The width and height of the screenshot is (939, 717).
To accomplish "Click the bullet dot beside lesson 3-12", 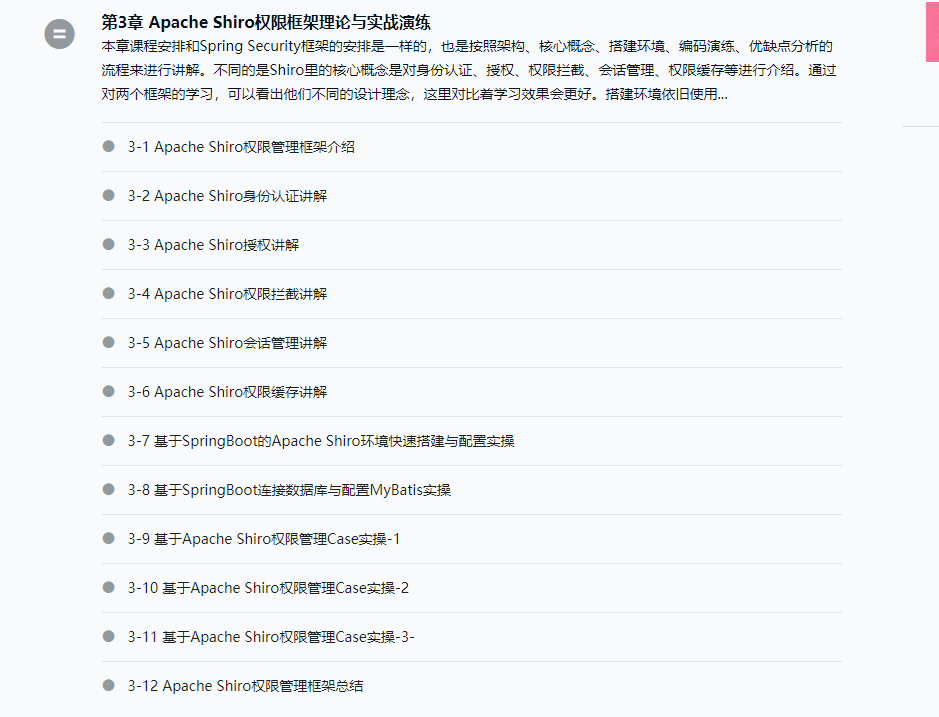I will (108, 685).
